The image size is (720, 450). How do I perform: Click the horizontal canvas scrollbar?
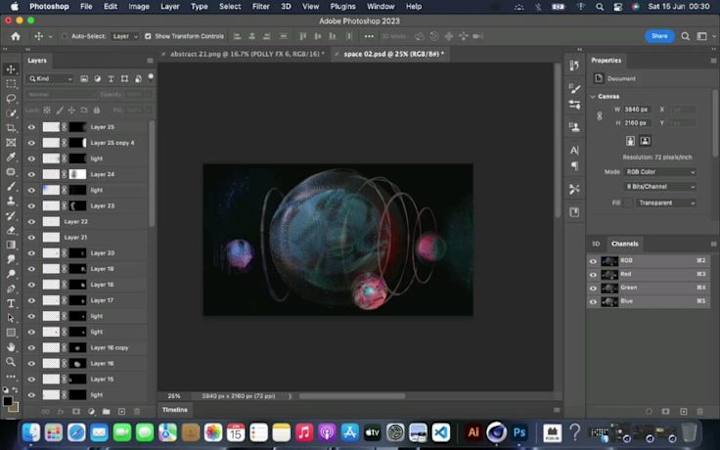(x=352, y=396)
